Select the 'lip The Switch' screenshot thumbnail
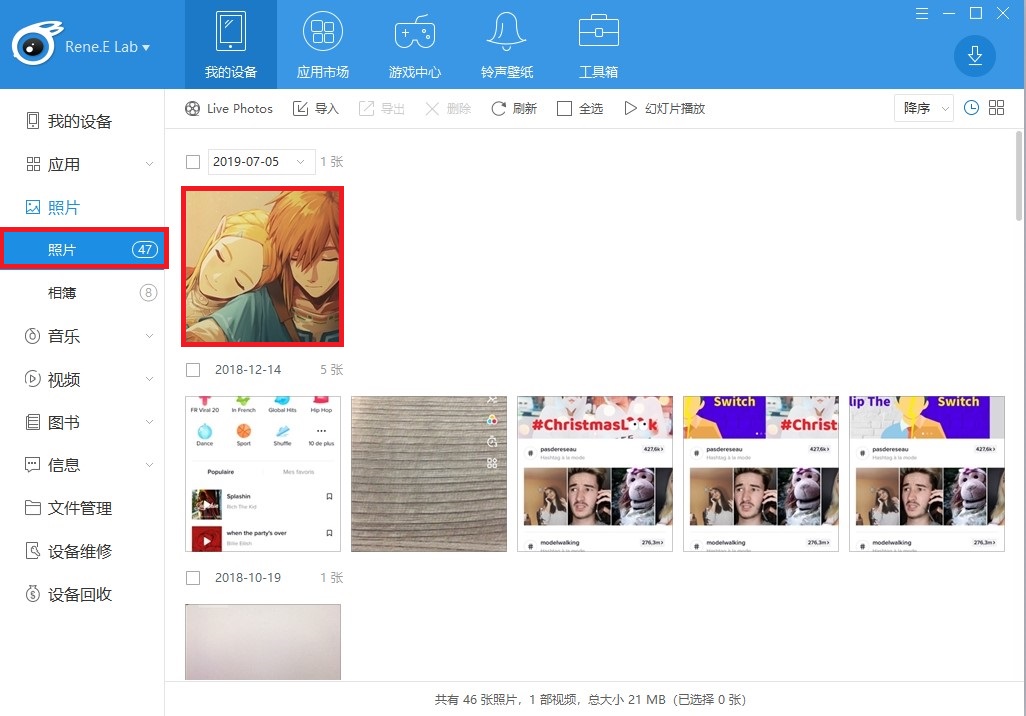1026x716 pixels. tap(927, 474)
